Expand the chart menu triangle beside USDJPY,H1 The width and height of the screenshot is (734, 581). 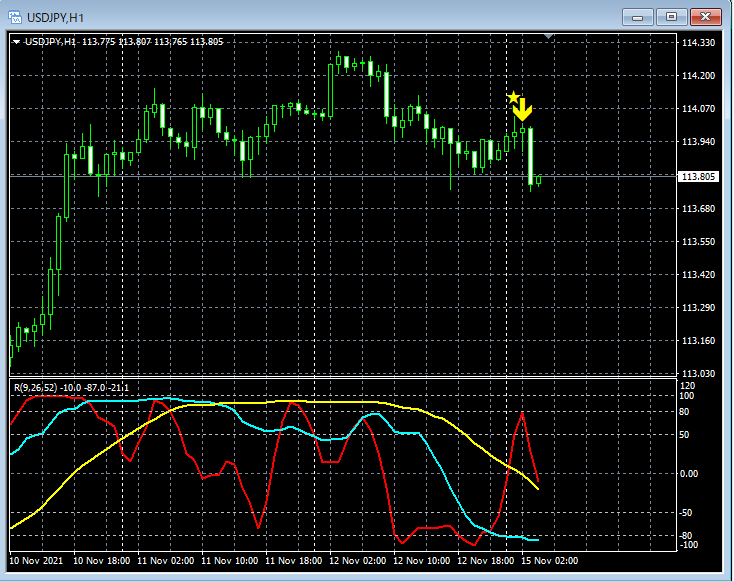[16, 42]
